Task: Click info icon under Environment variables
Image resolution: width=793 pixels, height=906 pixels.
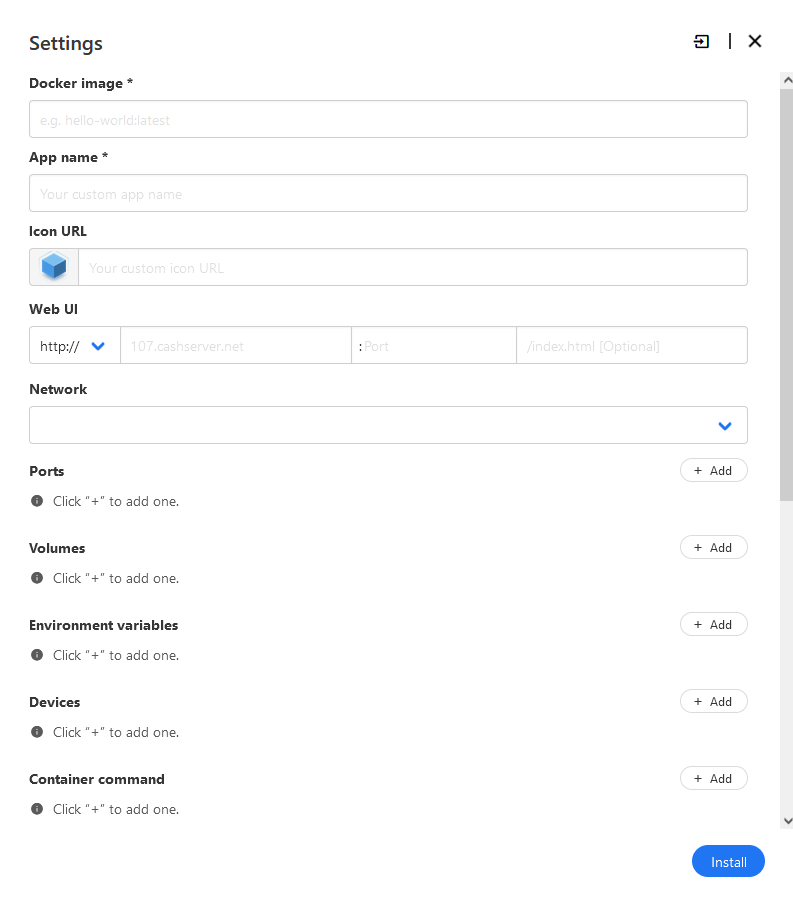Action: click(37, 655)
